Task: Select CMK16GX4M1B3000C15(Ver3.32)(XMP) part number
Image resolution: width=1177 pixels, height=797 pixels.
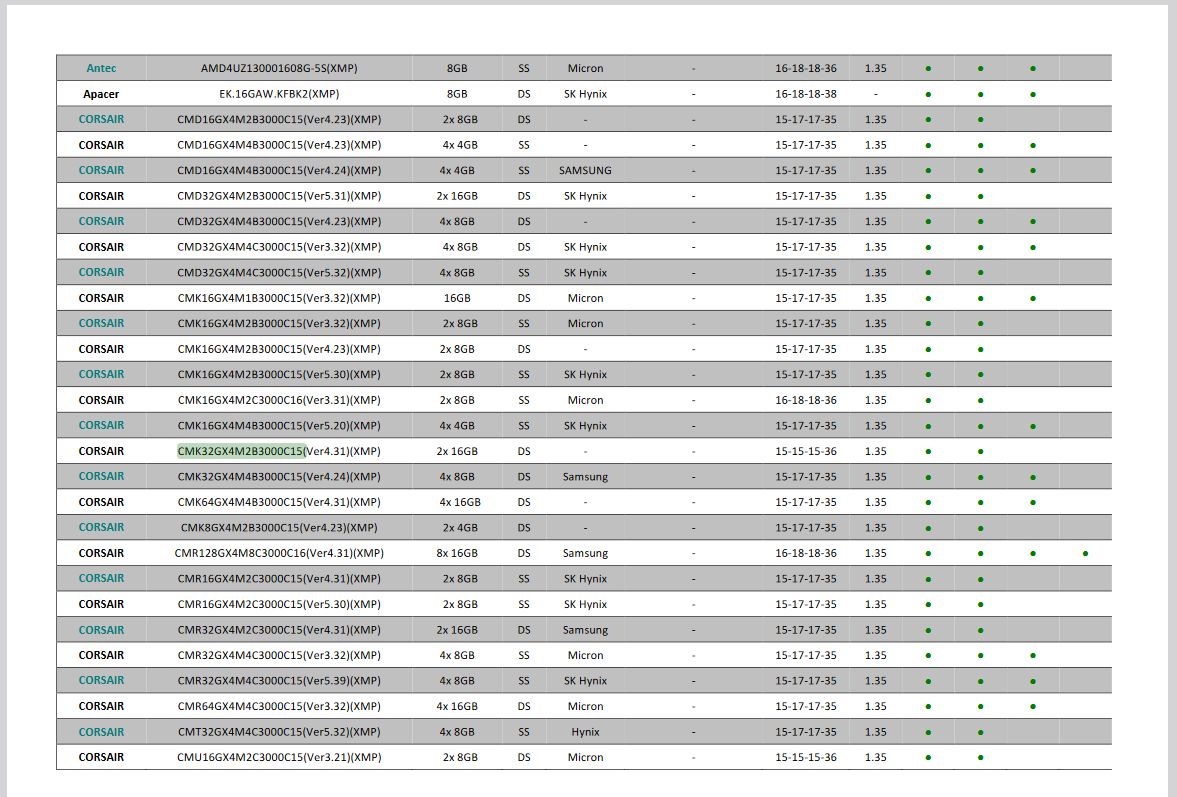Action: click(x=279, y=298)
